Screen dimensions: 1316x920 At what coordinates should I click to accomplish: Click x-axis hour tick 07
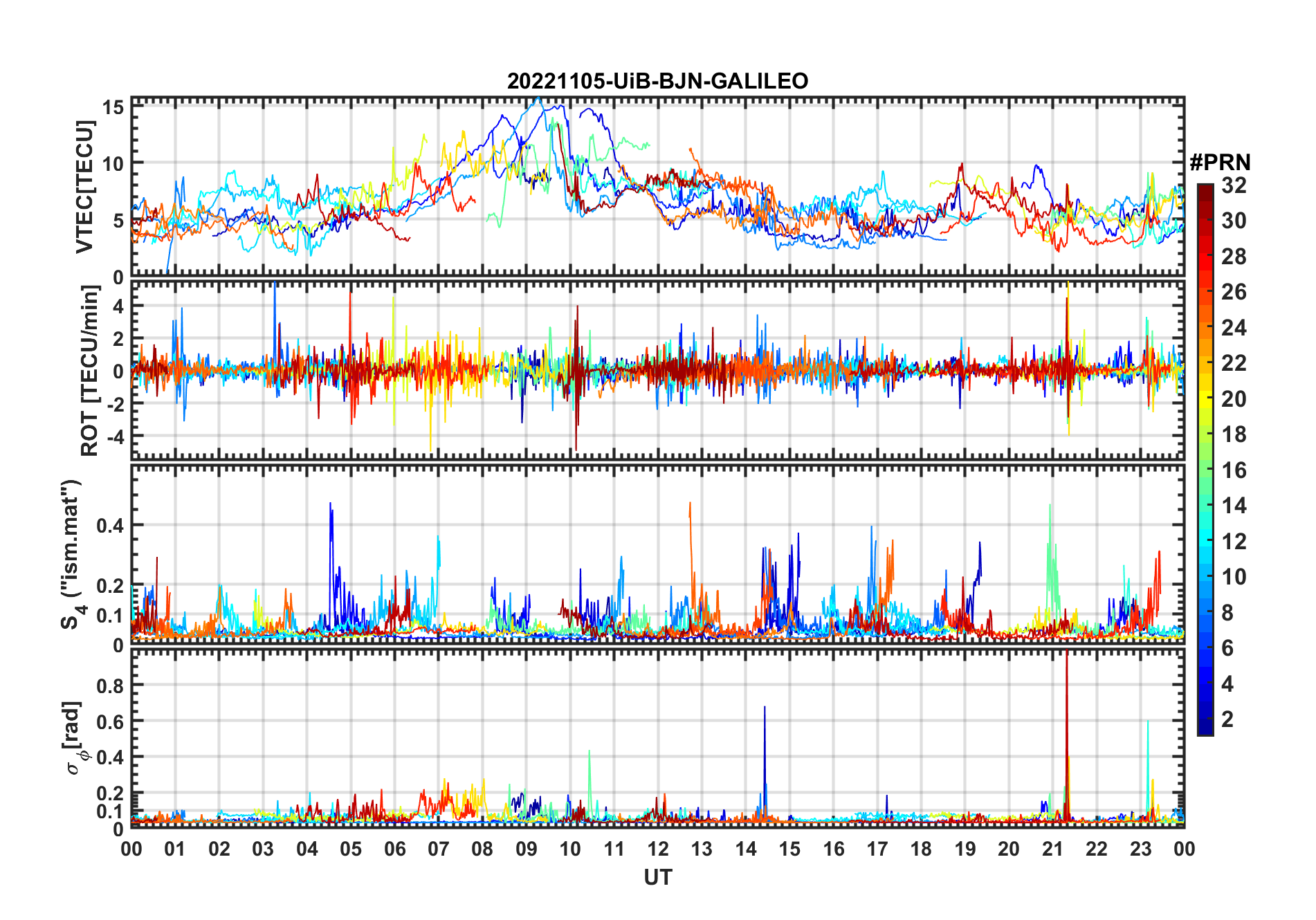point(439,849)
